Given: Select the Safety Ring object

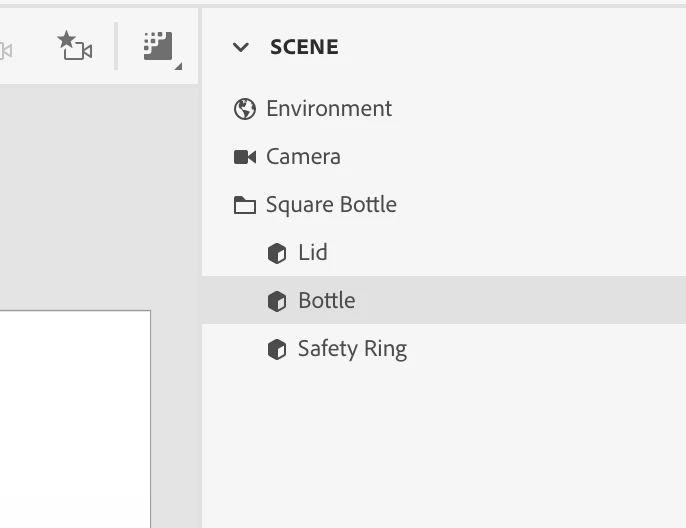Looking at the screenshot, I should point(352,349).
